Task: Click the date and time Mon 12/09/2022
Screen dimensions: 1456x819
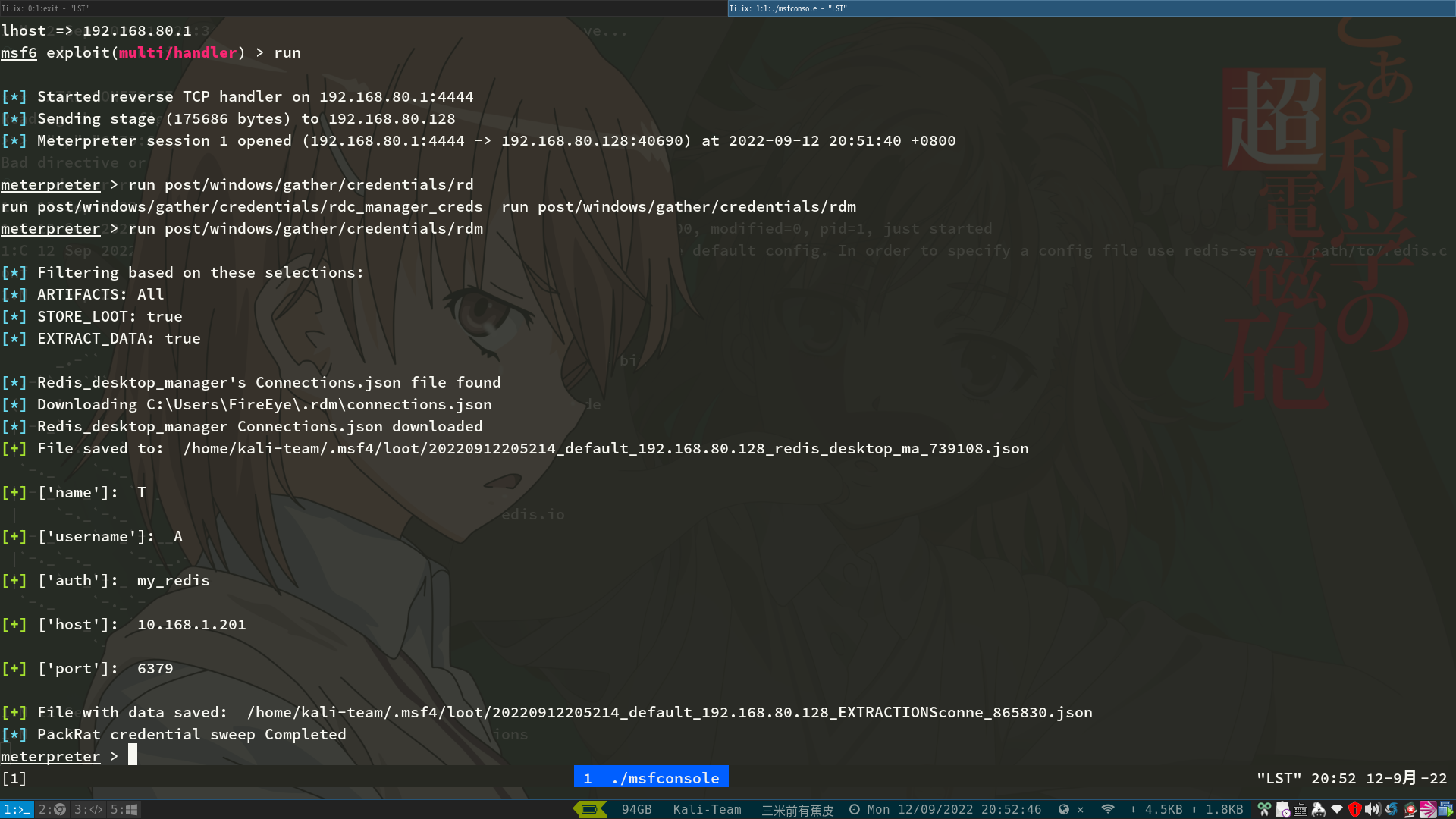Action: point(954,810)
